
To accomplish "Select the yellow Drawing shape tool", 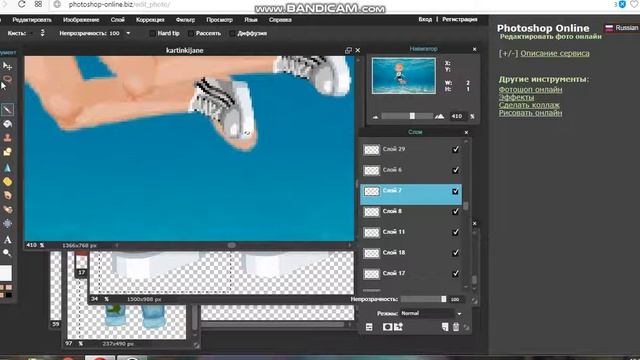I will [7, 152].
